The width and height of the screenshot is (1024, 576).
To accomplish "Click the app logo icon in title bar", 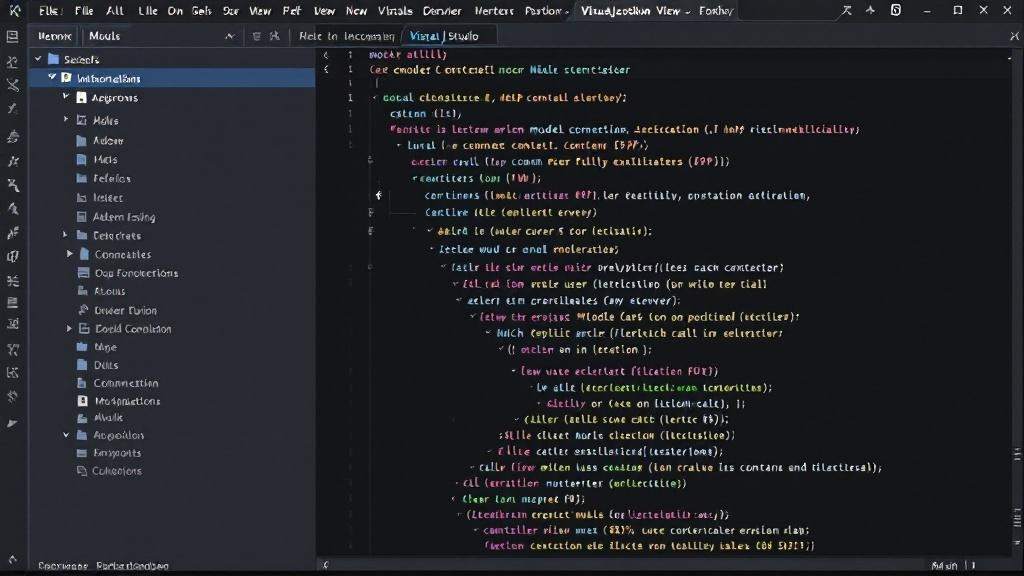I will (x=14, y=10).
